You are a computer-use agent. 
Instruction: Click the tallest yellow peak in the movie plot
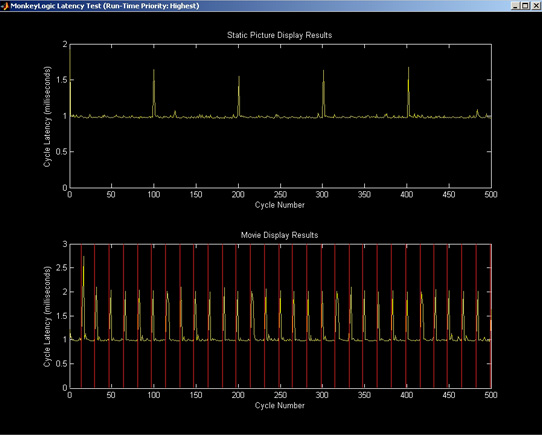click(84, 277)
